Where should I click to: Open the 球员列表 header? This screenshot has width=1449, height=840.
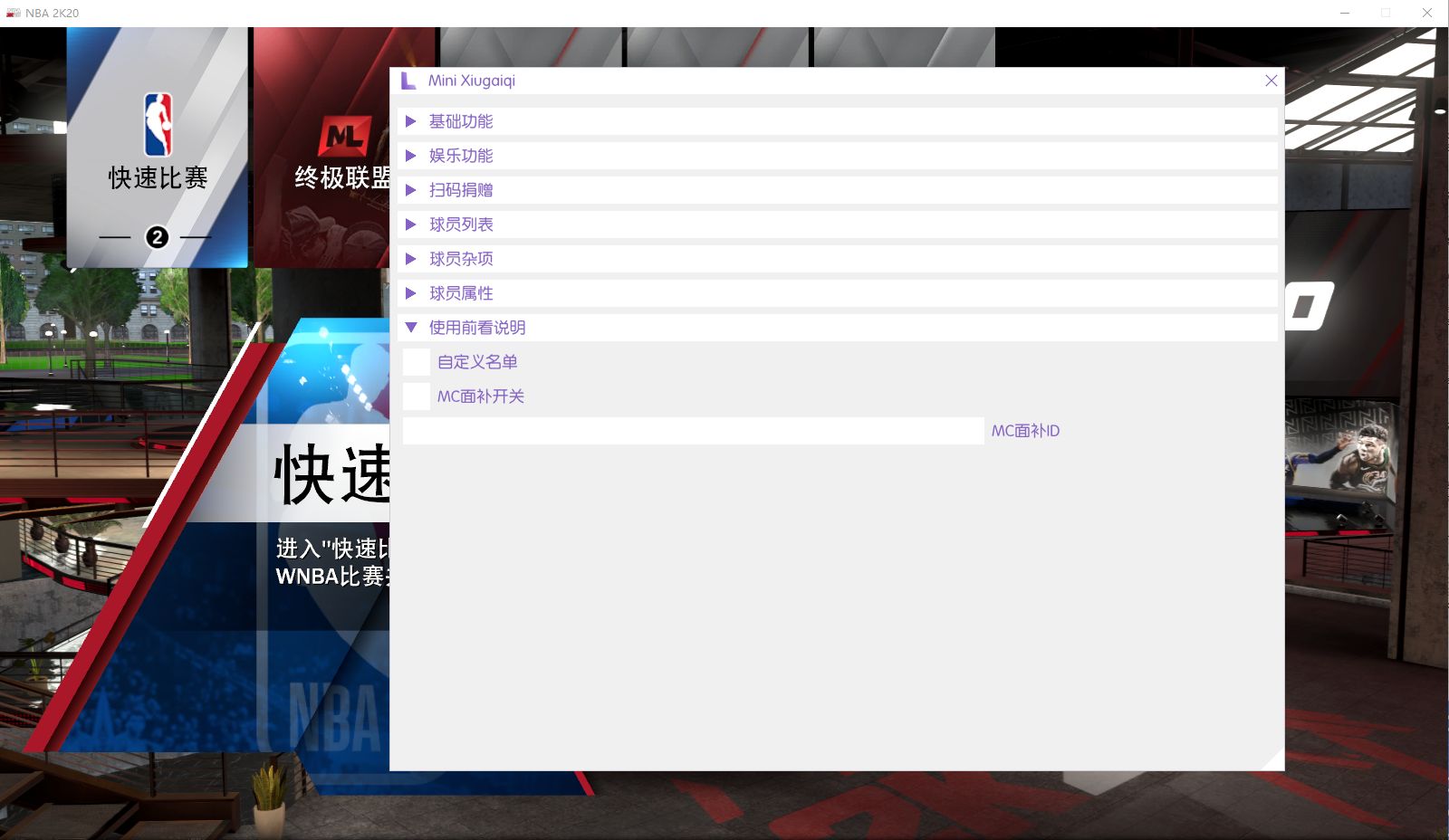[461, 224]
